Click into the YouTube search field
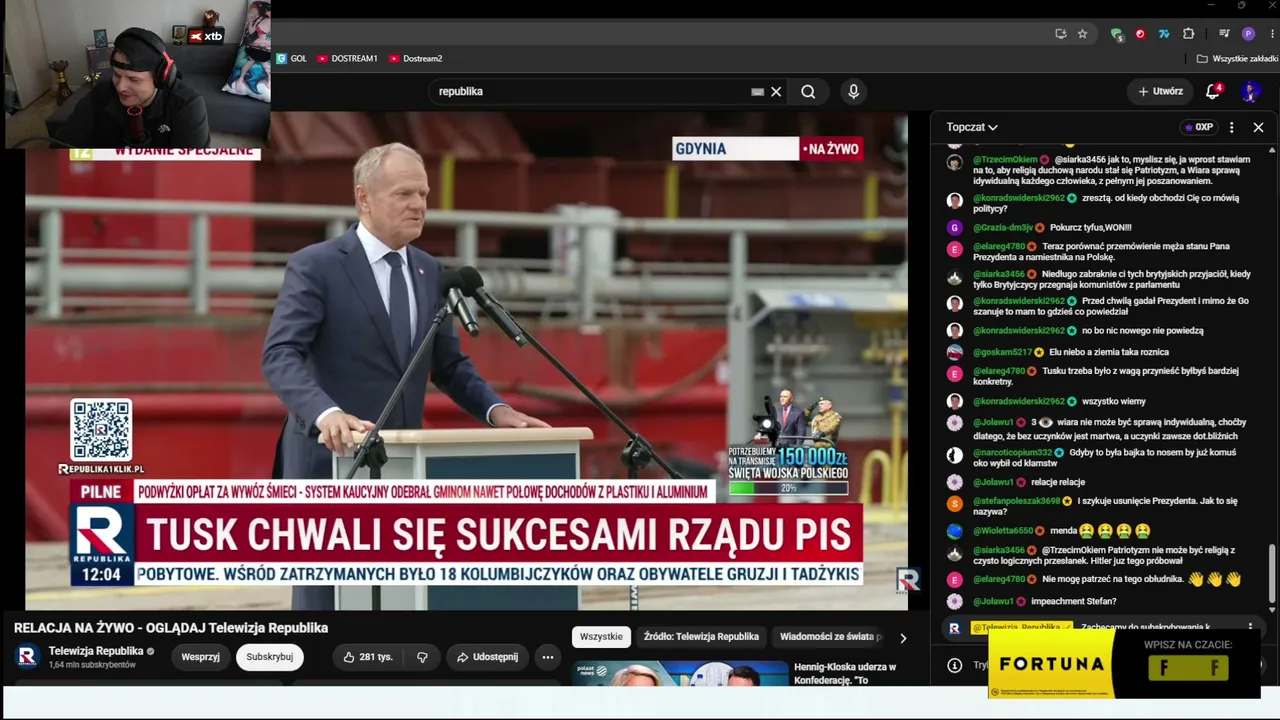Screen dimensions: 1280x720 pyautogui.click(x=590, y=92)
